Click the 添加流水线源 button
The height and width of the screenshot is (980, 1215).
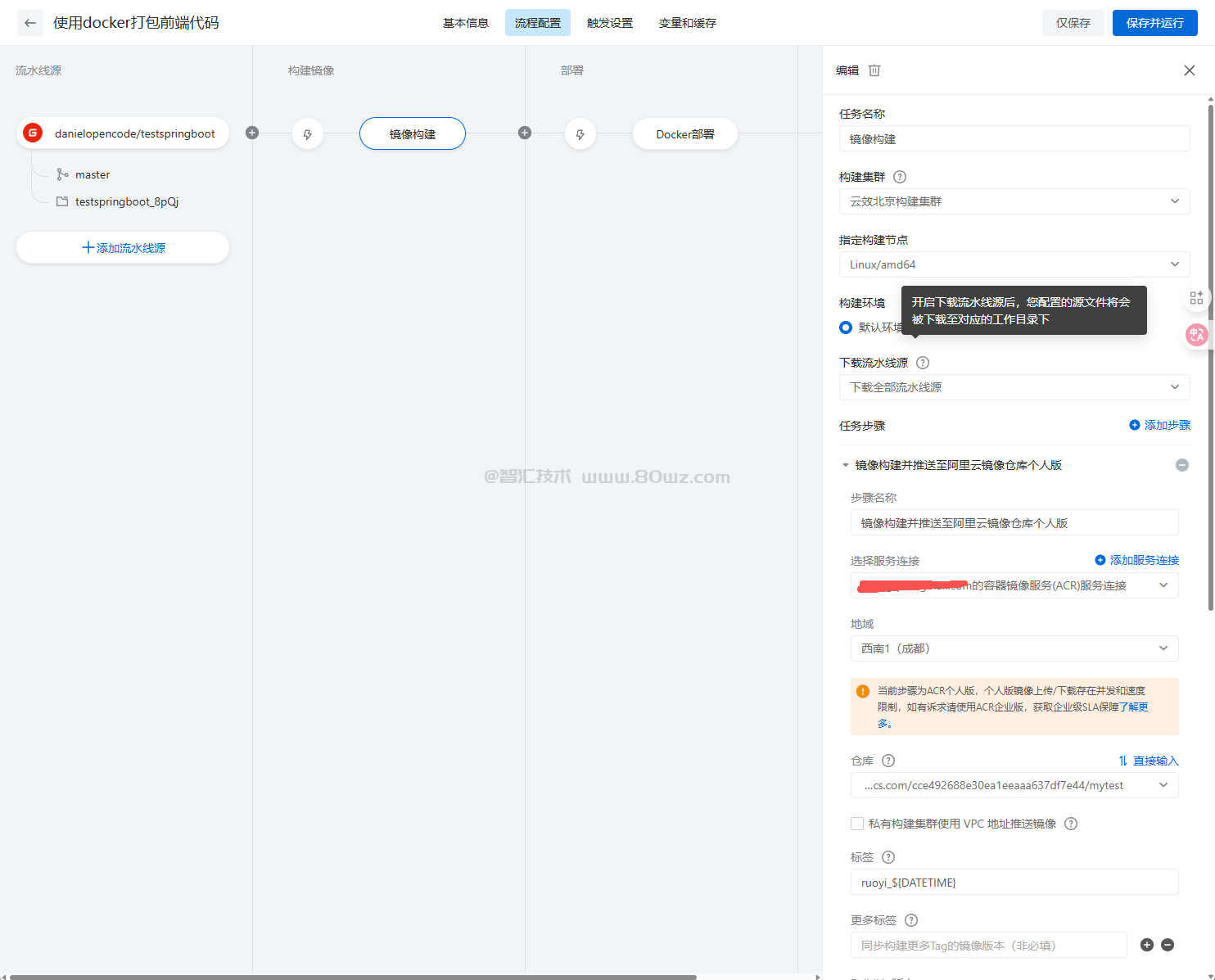pyautogui.click(x=123, y=247)
